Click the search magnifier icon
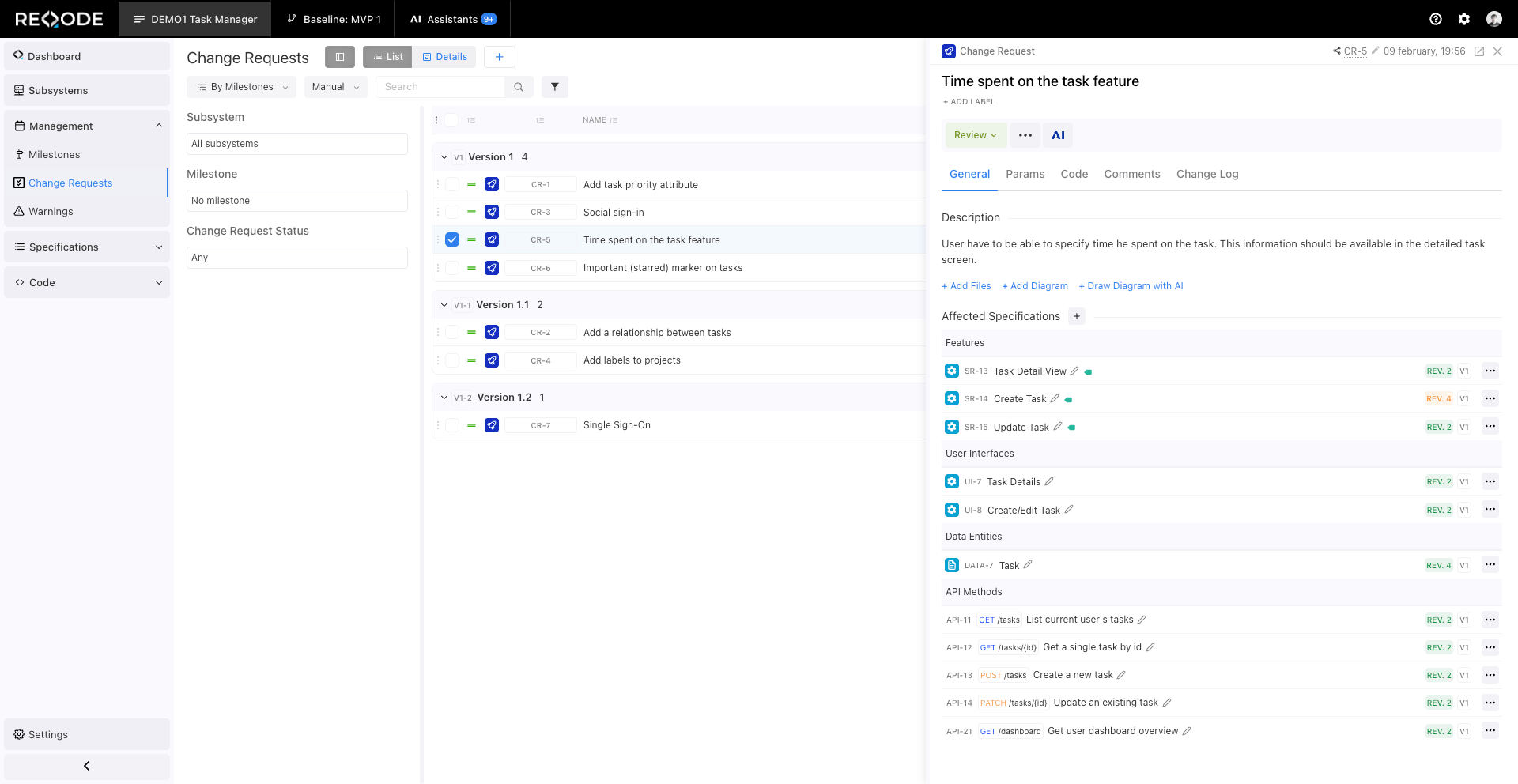Image resolution: width=1518 pixels, height=784 pixels. point(519,87)
